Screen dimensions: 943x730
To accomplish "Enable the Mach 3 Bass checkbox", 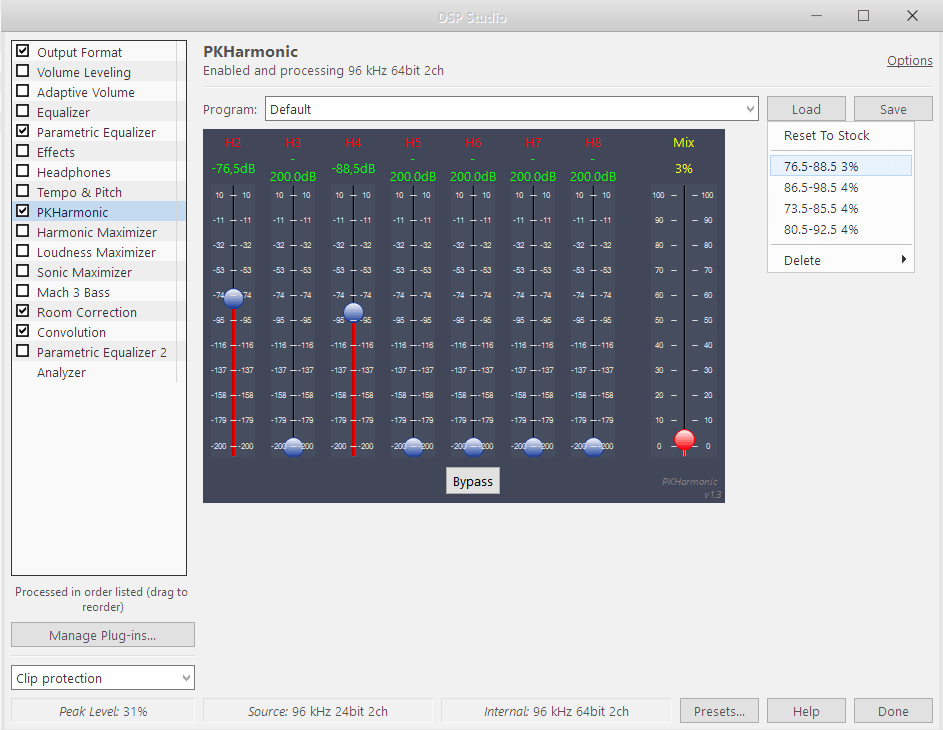I will (x=23, y=291).
